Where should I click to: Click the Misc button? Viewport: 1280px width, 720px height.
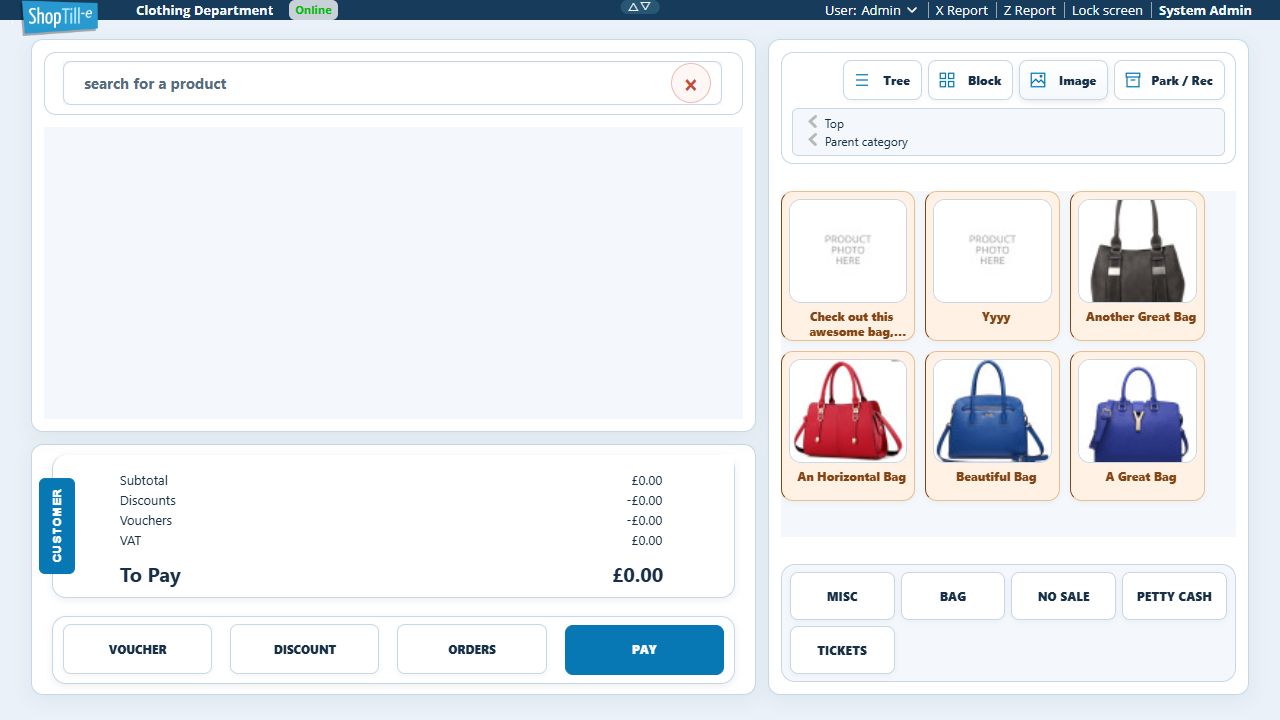[x=842, y=596]
